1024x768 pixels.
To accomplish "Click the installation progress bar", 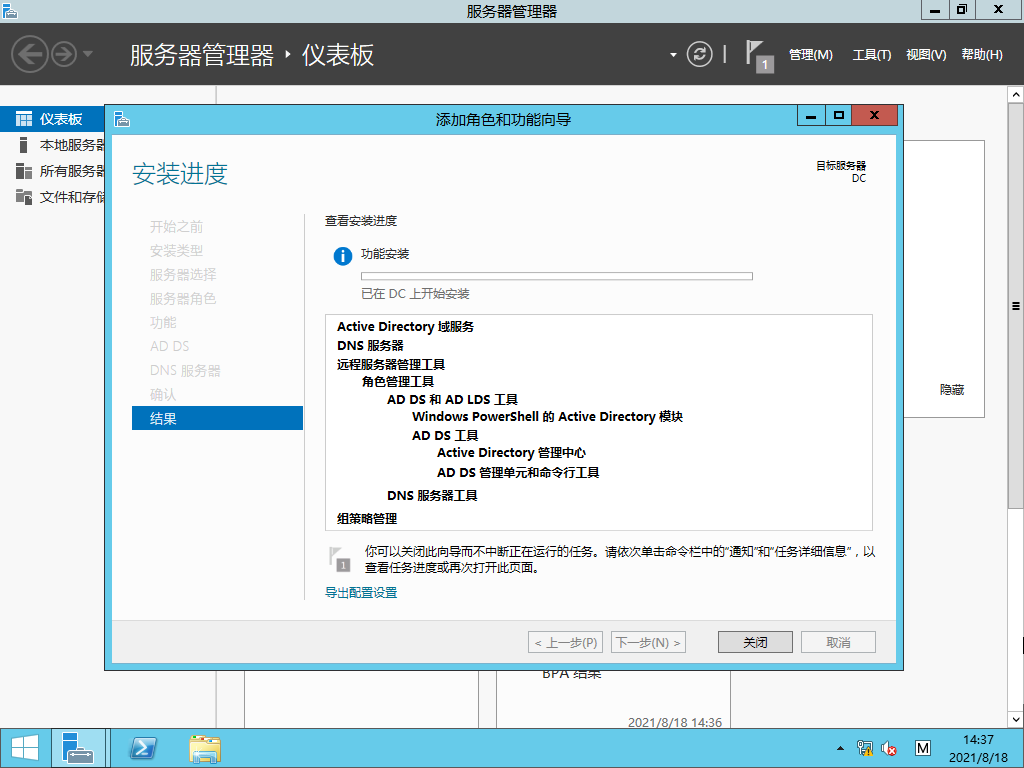I will tap(556, 276).
